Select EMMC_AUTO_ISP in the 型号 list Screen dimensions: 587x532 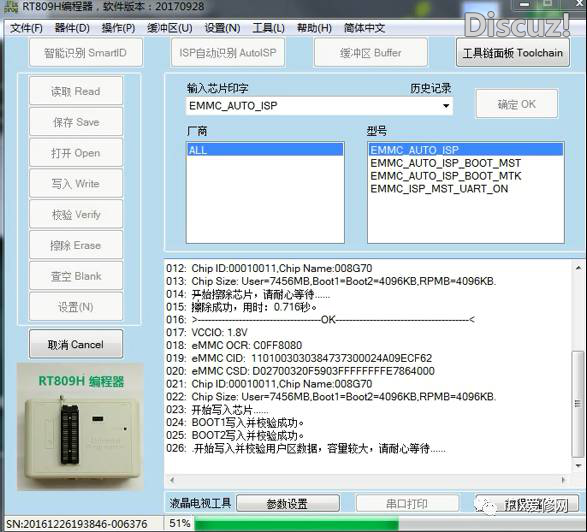tap(465, 150)
